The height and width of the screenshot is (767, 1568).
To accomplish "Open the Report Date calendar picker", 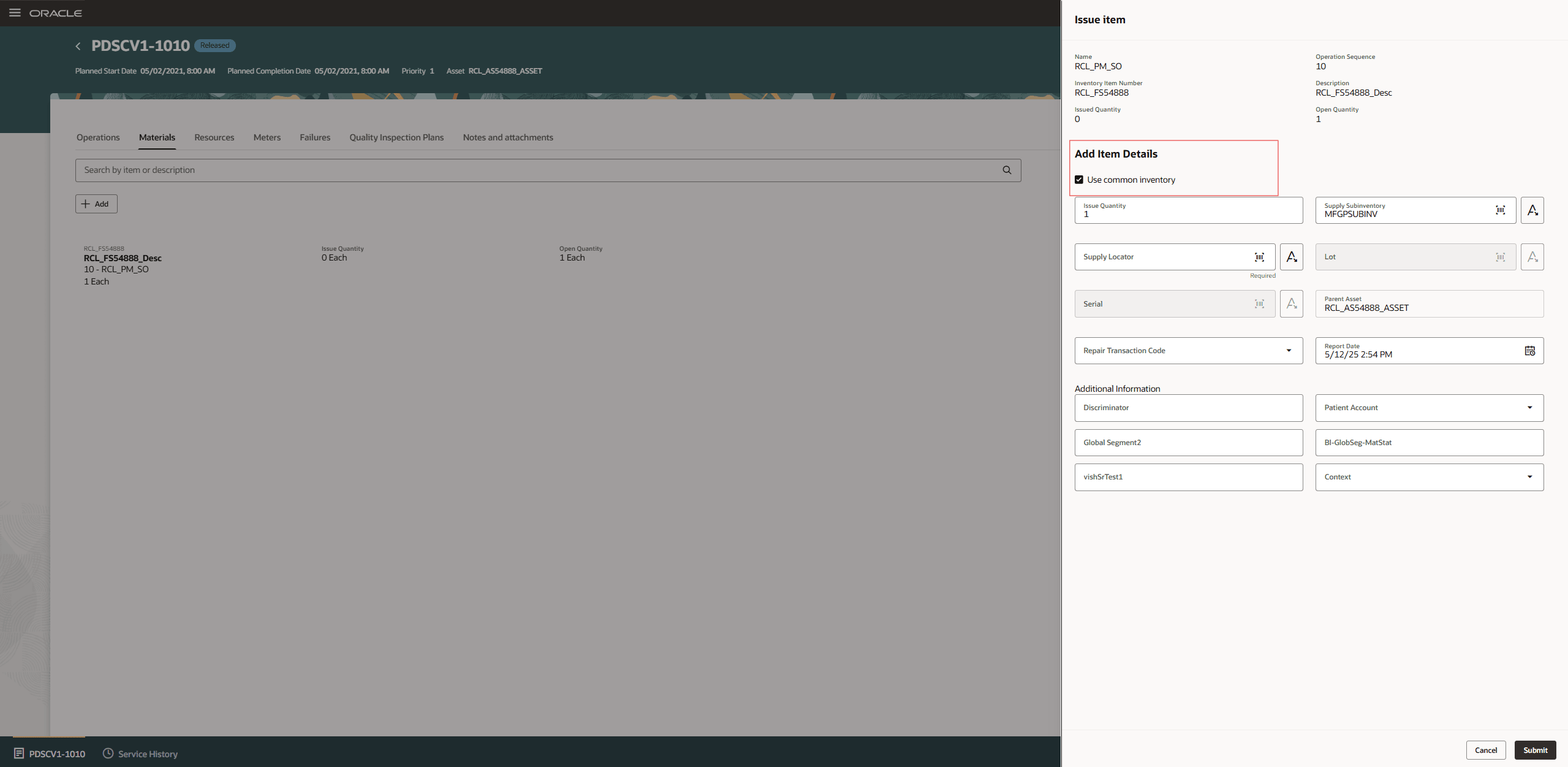I will point(1529,350).
